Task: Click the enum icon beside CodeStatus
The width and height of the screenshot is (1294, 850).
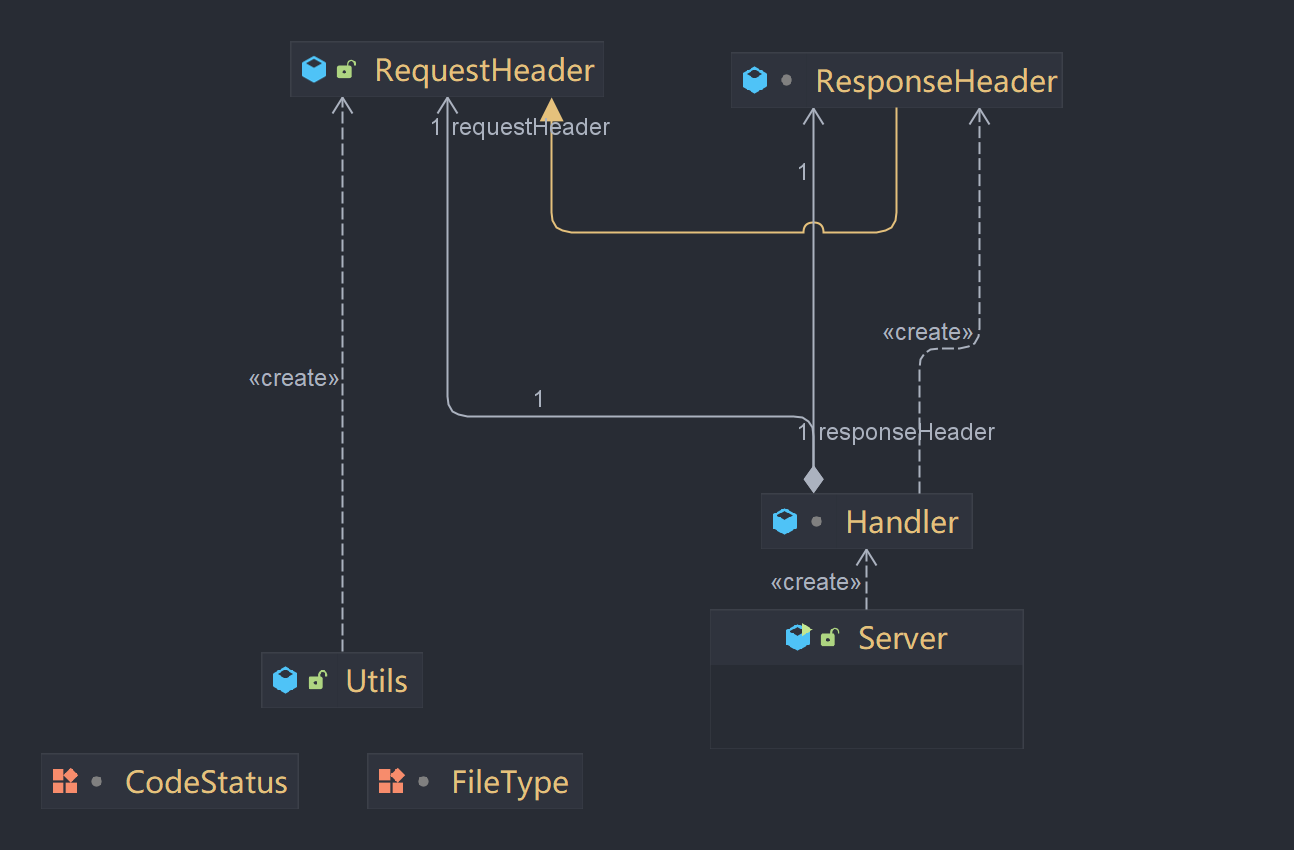Action: (x=65, y=781)
